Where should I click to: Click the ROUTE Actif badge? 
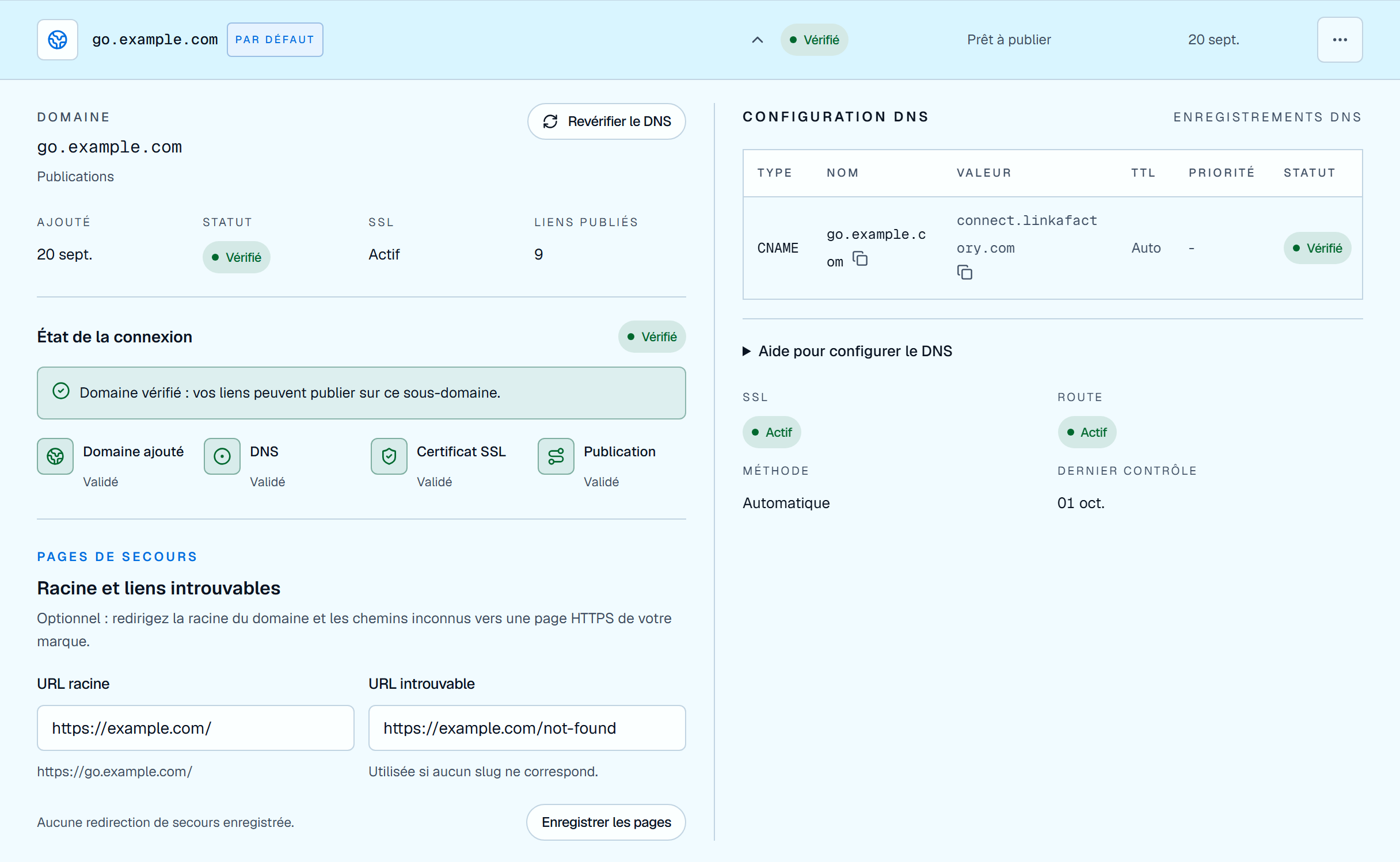pos(1087,432)
